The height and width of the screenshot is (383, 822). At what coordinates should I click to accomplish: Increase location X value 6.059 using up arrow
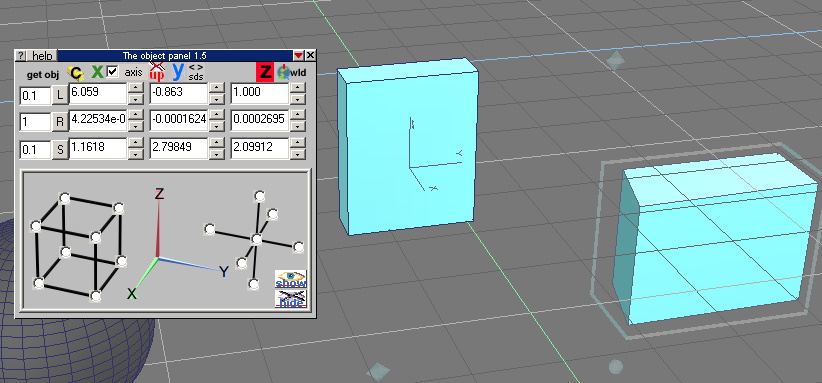pos(136,88)
